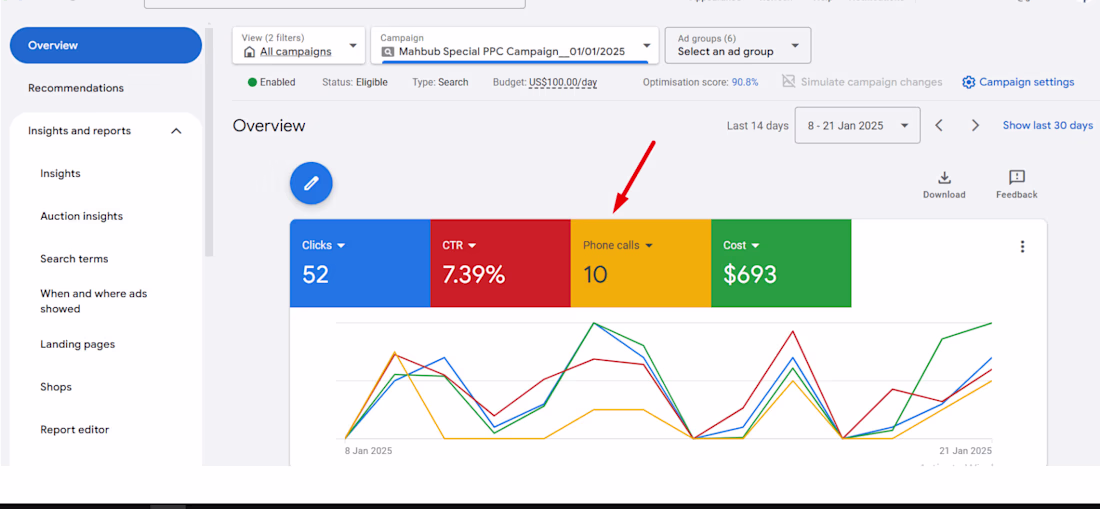Open the CTR metric dropdown

472,245
